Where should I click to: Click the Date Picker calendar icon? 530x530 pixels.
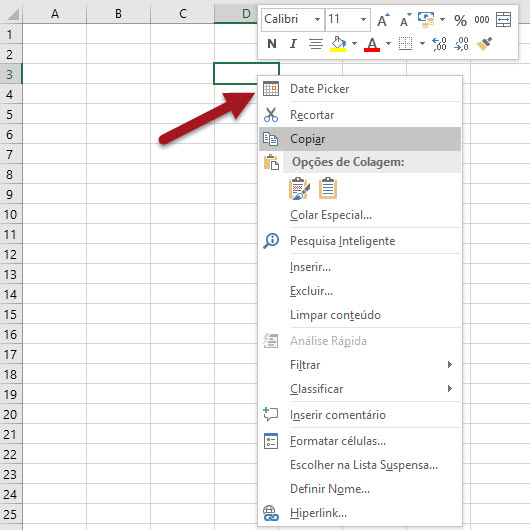coord(271,89)
